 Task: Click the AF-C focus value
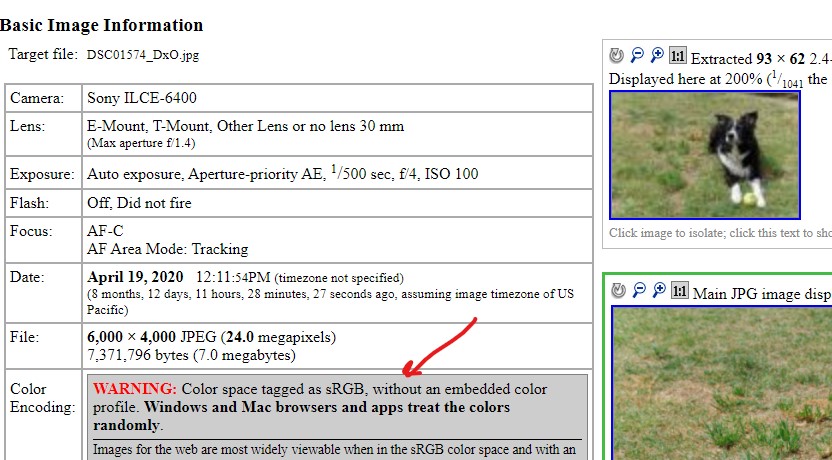click(x=105, y=231)
